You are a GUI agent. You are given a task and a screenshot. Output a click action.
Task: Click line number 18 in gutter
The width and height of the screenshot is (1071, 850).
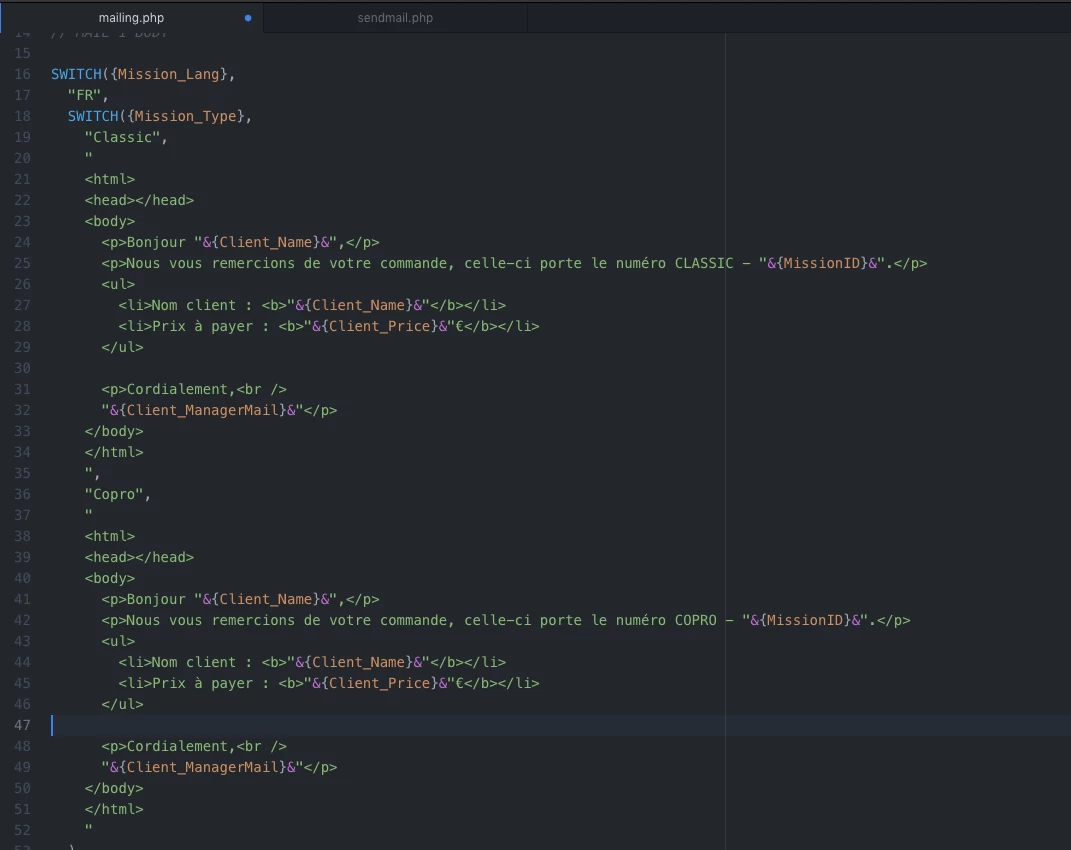23,116
